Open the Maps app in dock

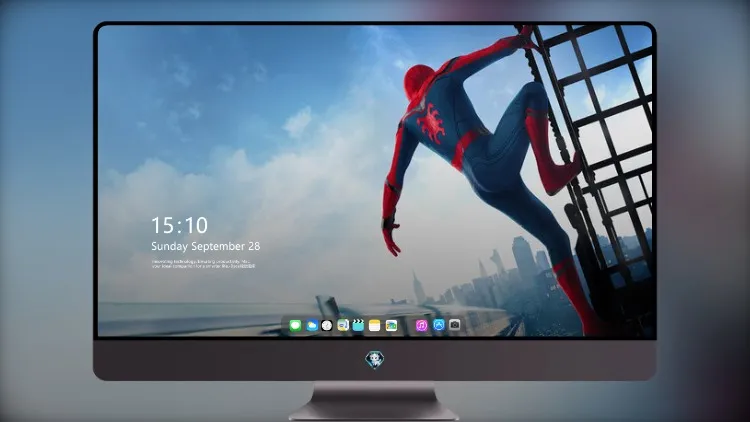[x=343, y=326]
